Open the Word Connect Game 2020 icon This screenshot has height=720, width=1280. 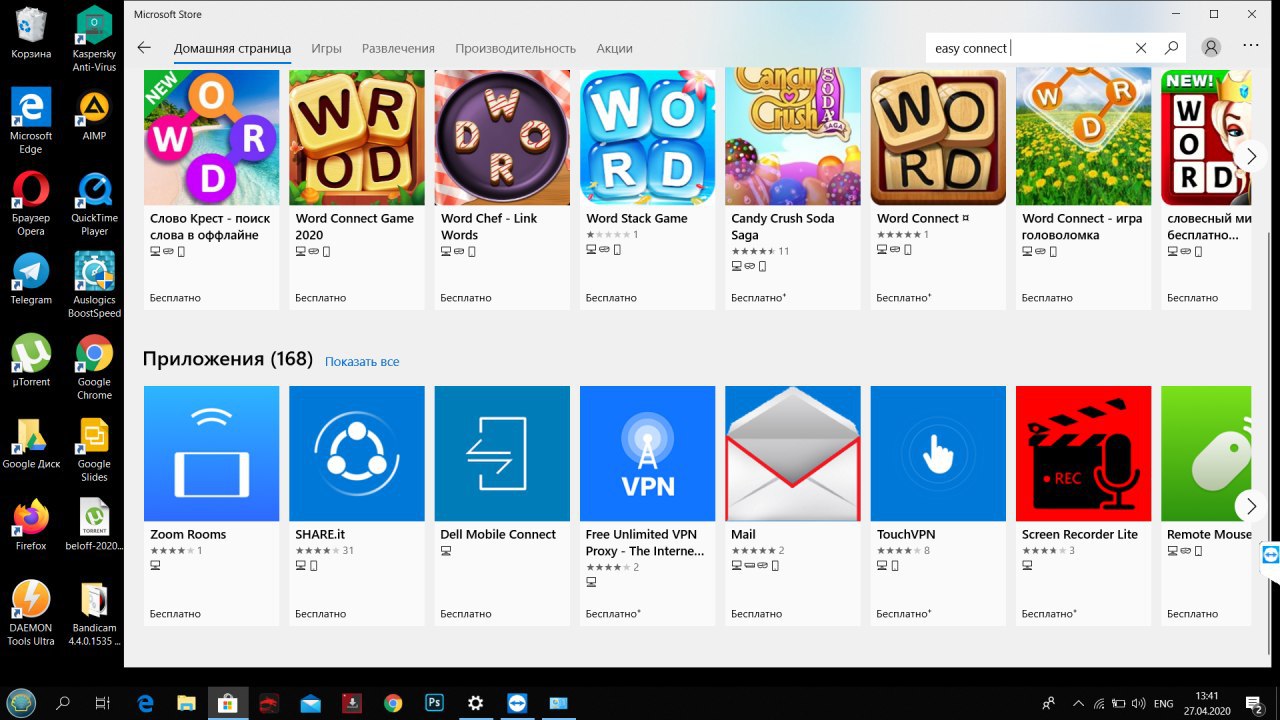point(356,137)
